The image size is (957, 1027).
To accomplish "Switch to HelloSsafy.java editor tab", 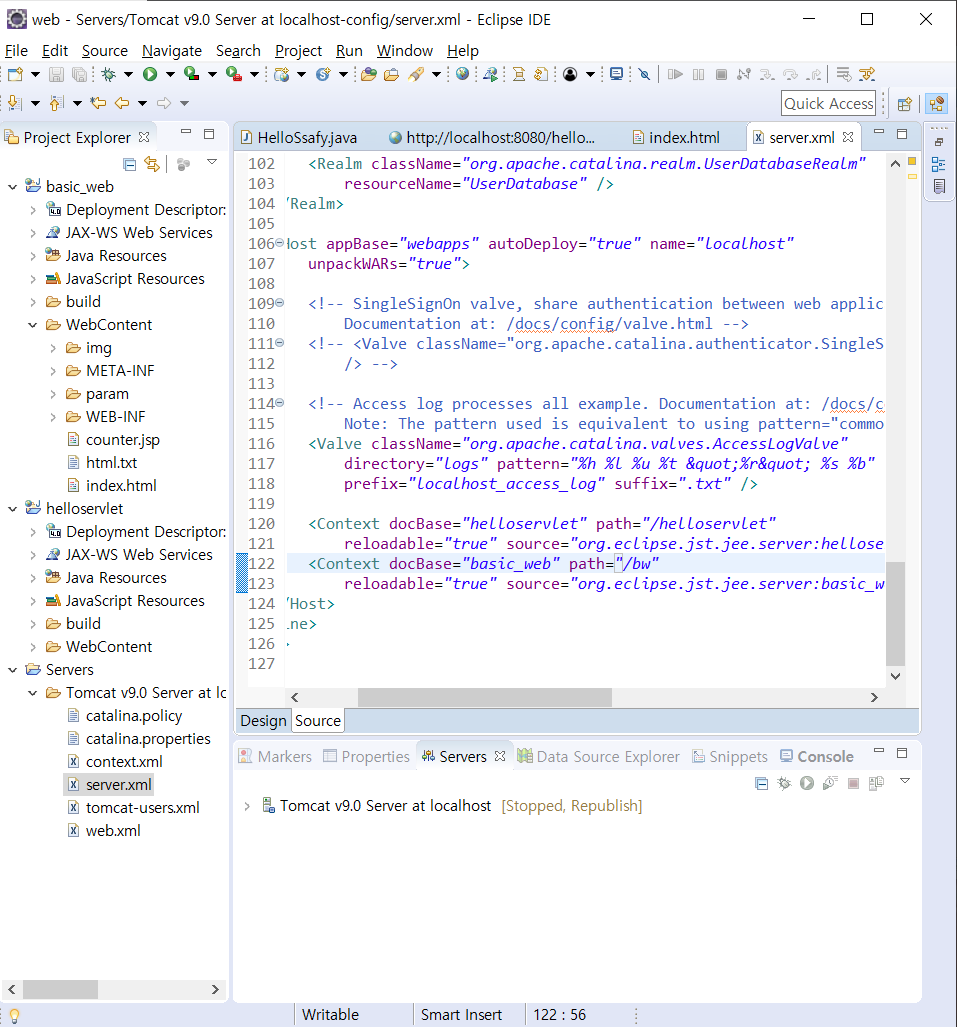I will click(x=299, y=138).
